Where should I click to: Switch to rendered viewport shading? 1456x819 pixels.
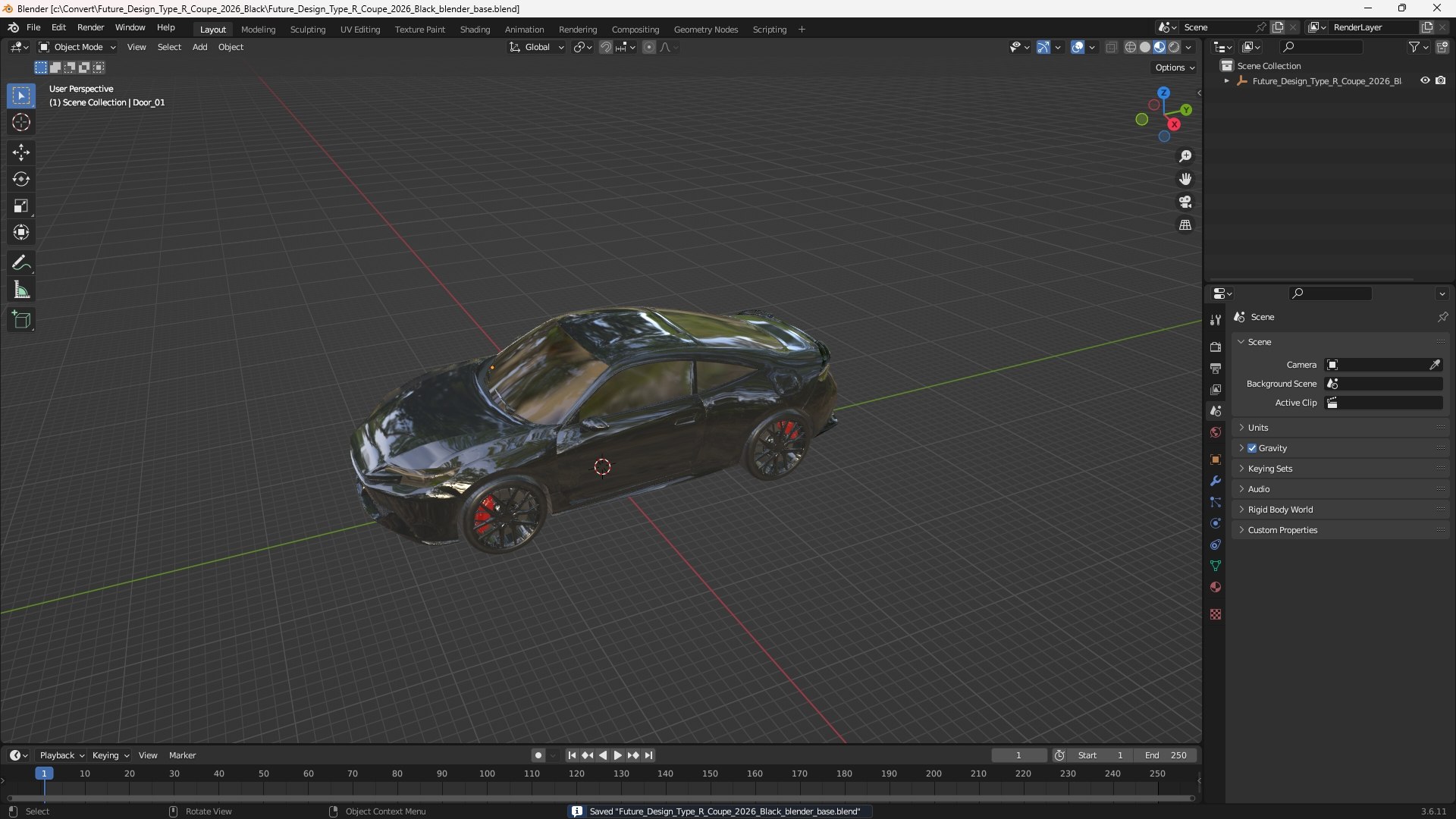(1174, 47)
